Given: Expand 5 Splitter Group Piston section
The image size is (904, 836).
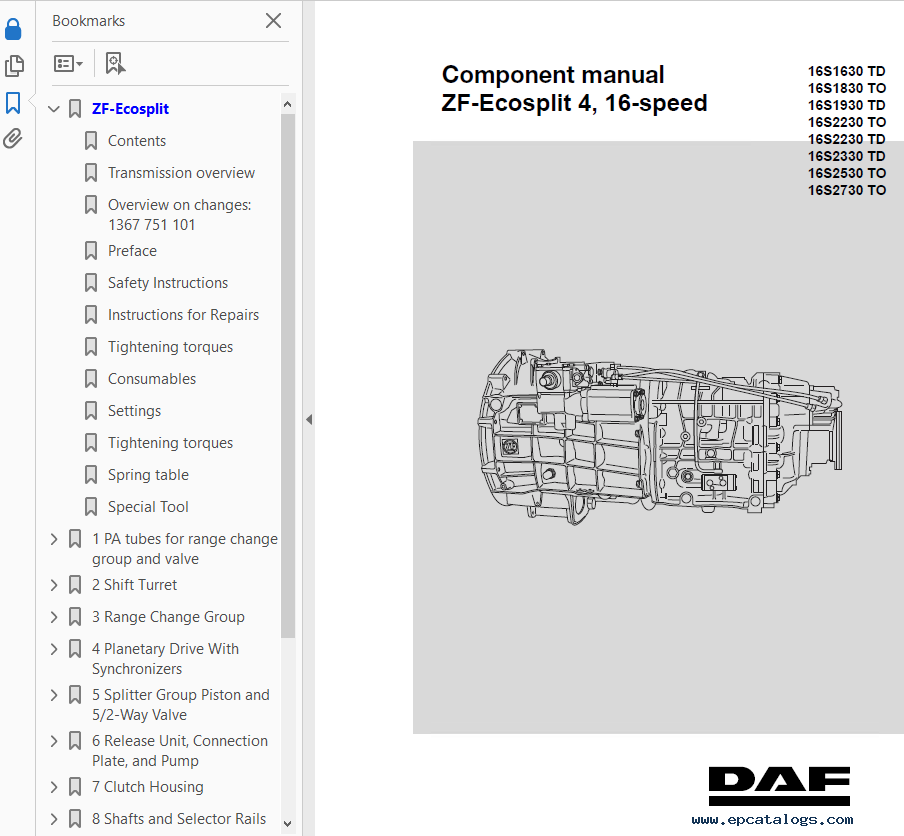Looking at the screenshot, I should pyautogui.click(x=54, y=695).
